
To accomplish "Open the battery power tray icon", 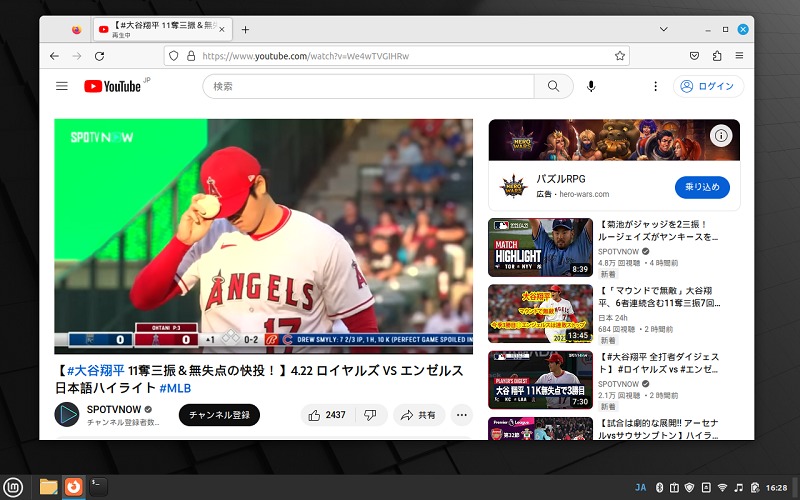I will [756, 488].
